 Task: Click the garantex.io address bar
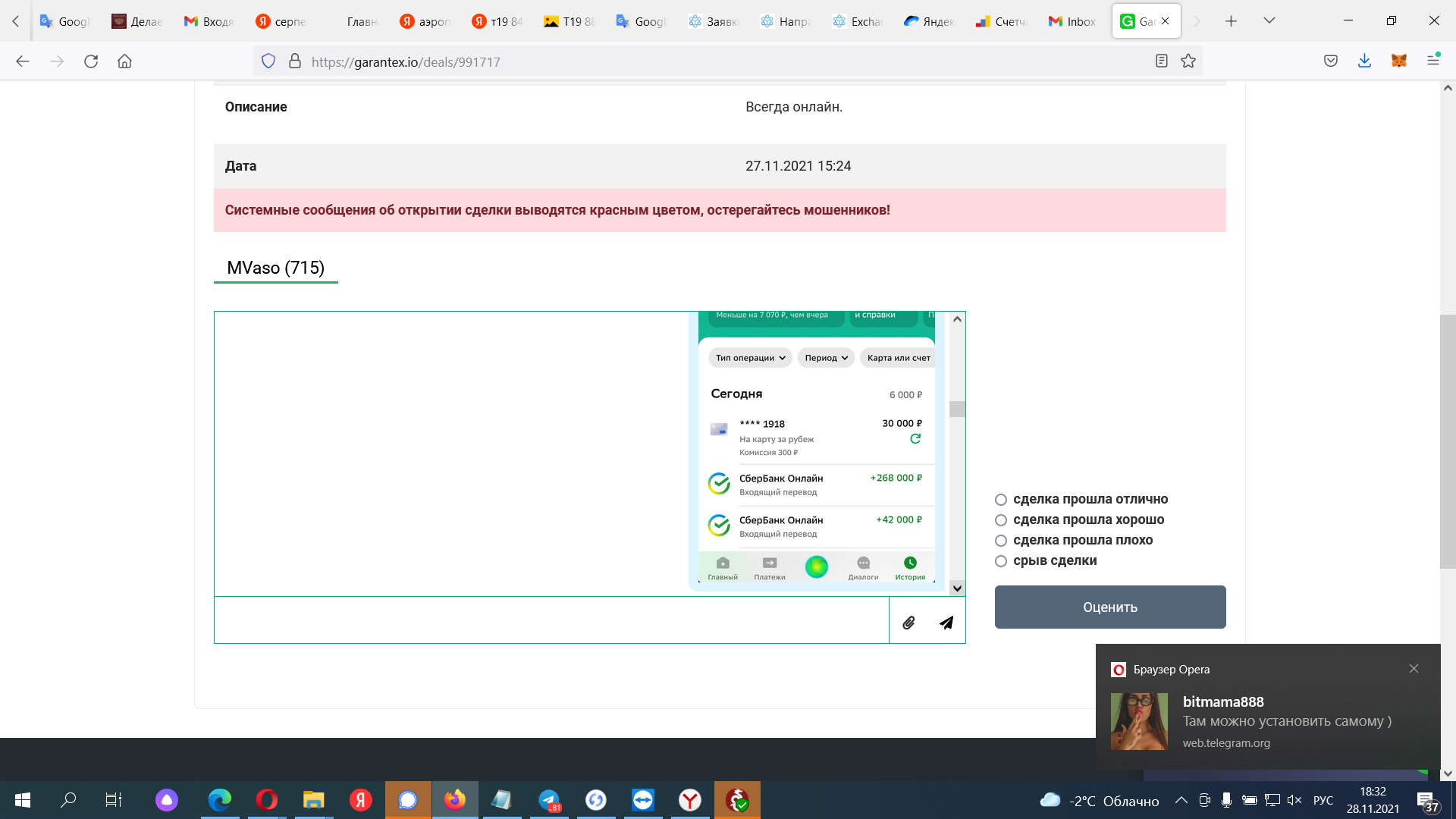pyautogui.click(x=728, y=61)
